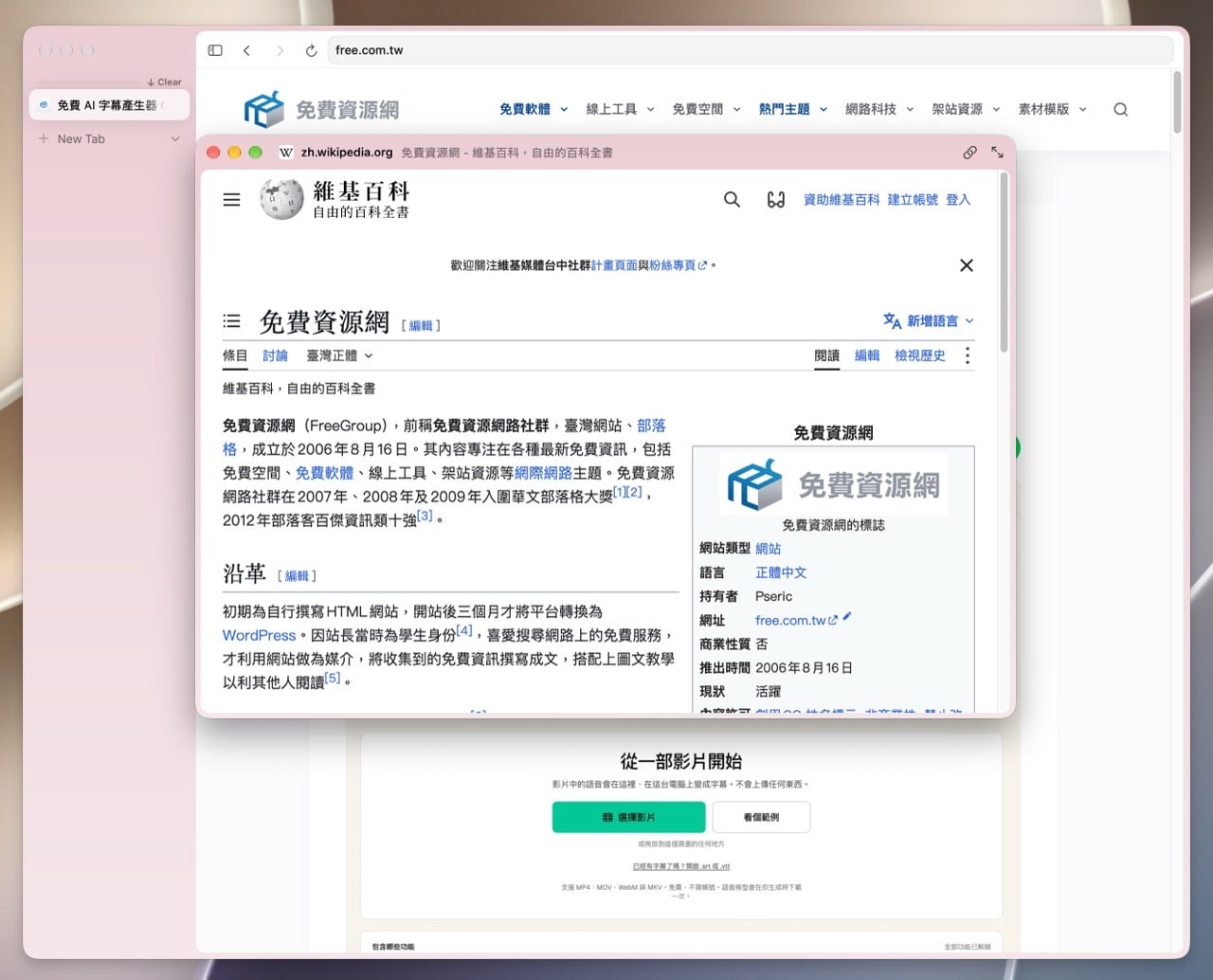The width and height of the screenshot is (1213, 980).
Task: Click the Wikipedia search magnifier icon
Action: [x=732, y=199]
